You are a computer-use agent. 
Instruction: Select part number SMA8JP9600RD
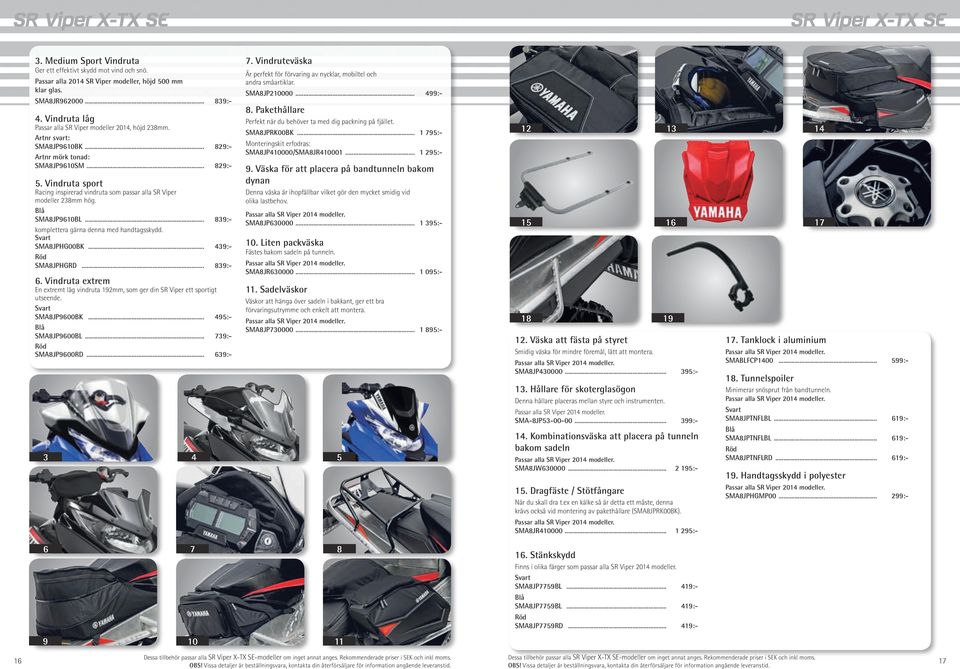[x=59, y=354]
